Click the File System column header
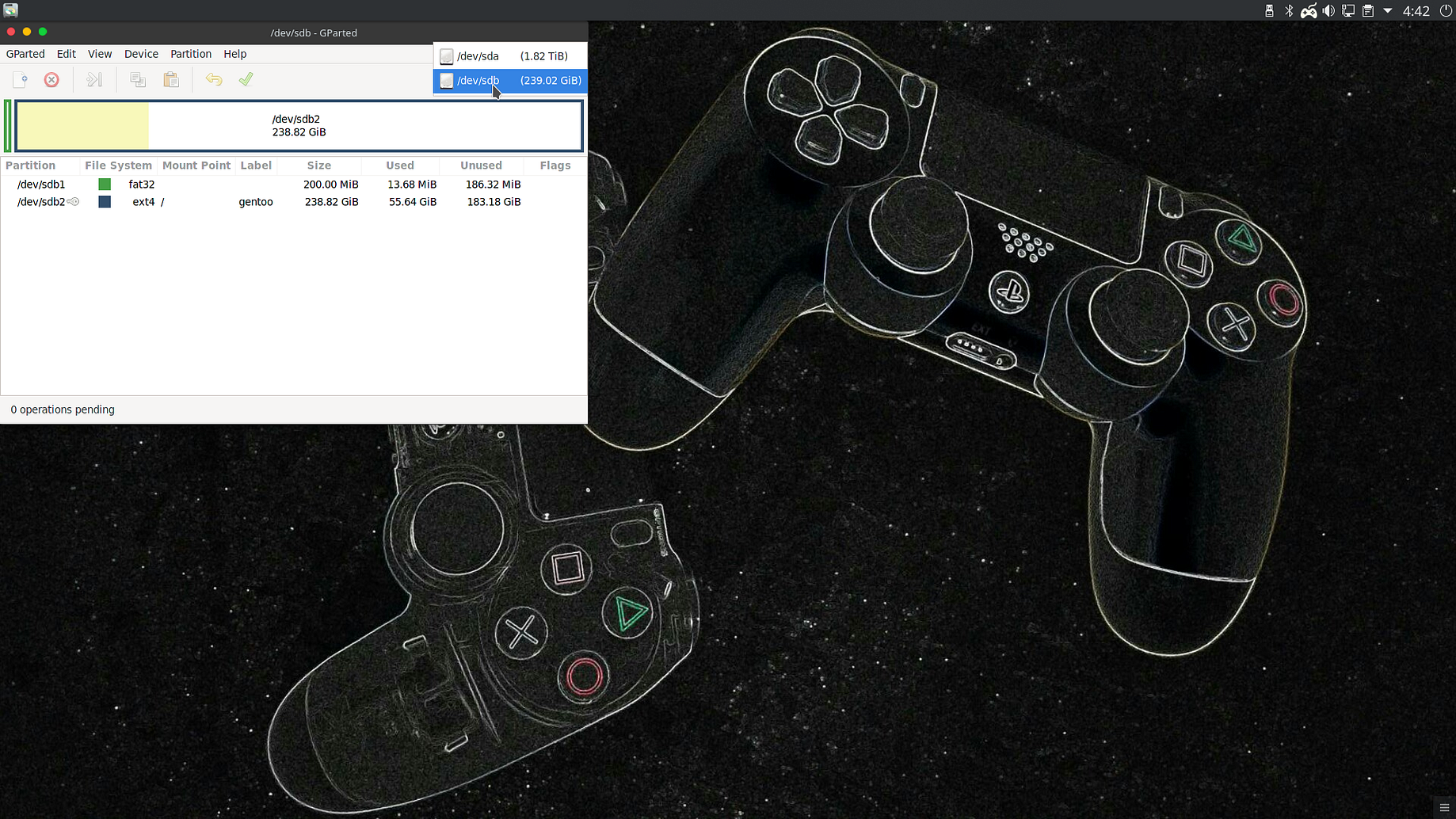1456x819 pixels. 118,166
